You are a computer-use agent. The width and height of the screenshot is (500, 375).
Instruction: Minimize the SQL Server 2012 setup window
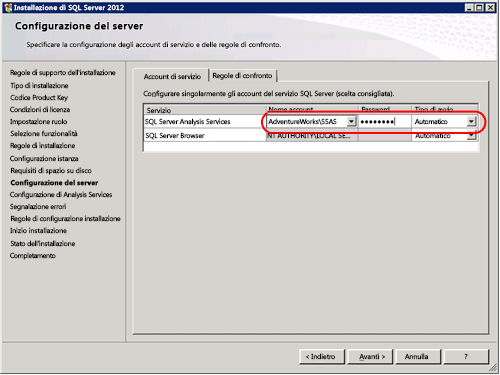[469, 7]
